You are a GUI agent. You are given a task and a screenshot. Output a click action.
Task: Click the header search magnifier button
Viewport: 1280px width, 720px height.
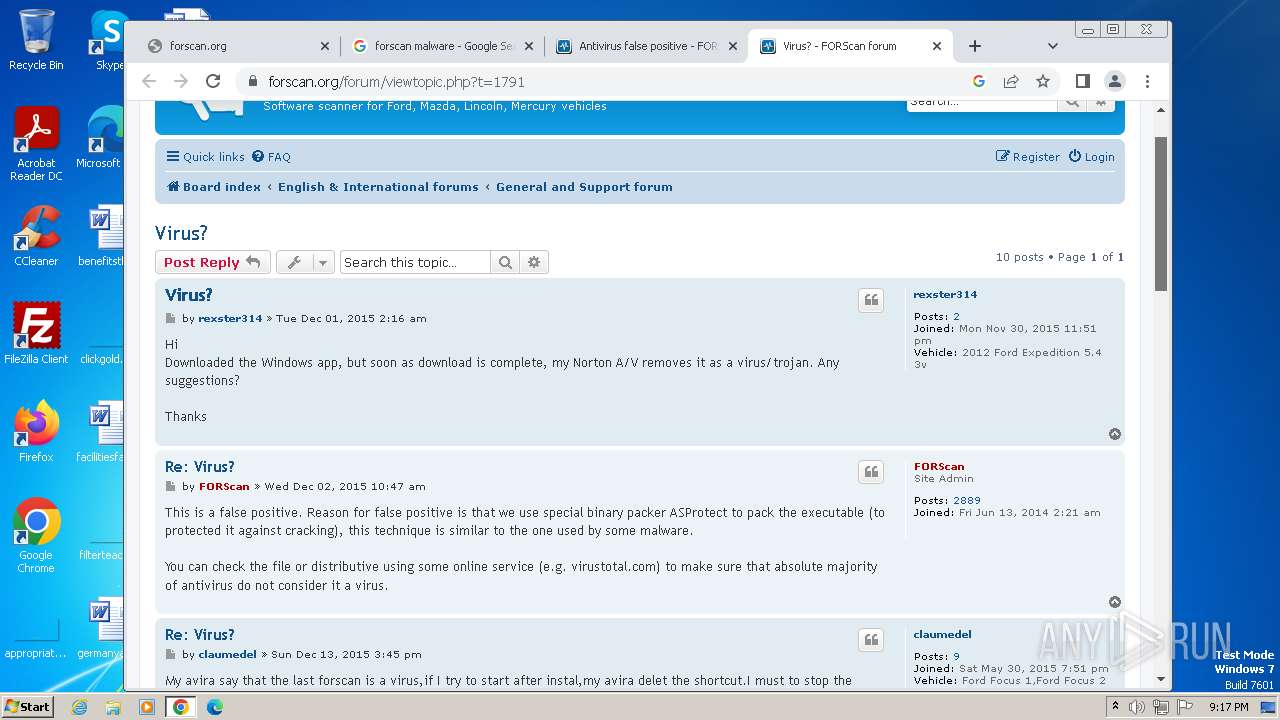1072,101
